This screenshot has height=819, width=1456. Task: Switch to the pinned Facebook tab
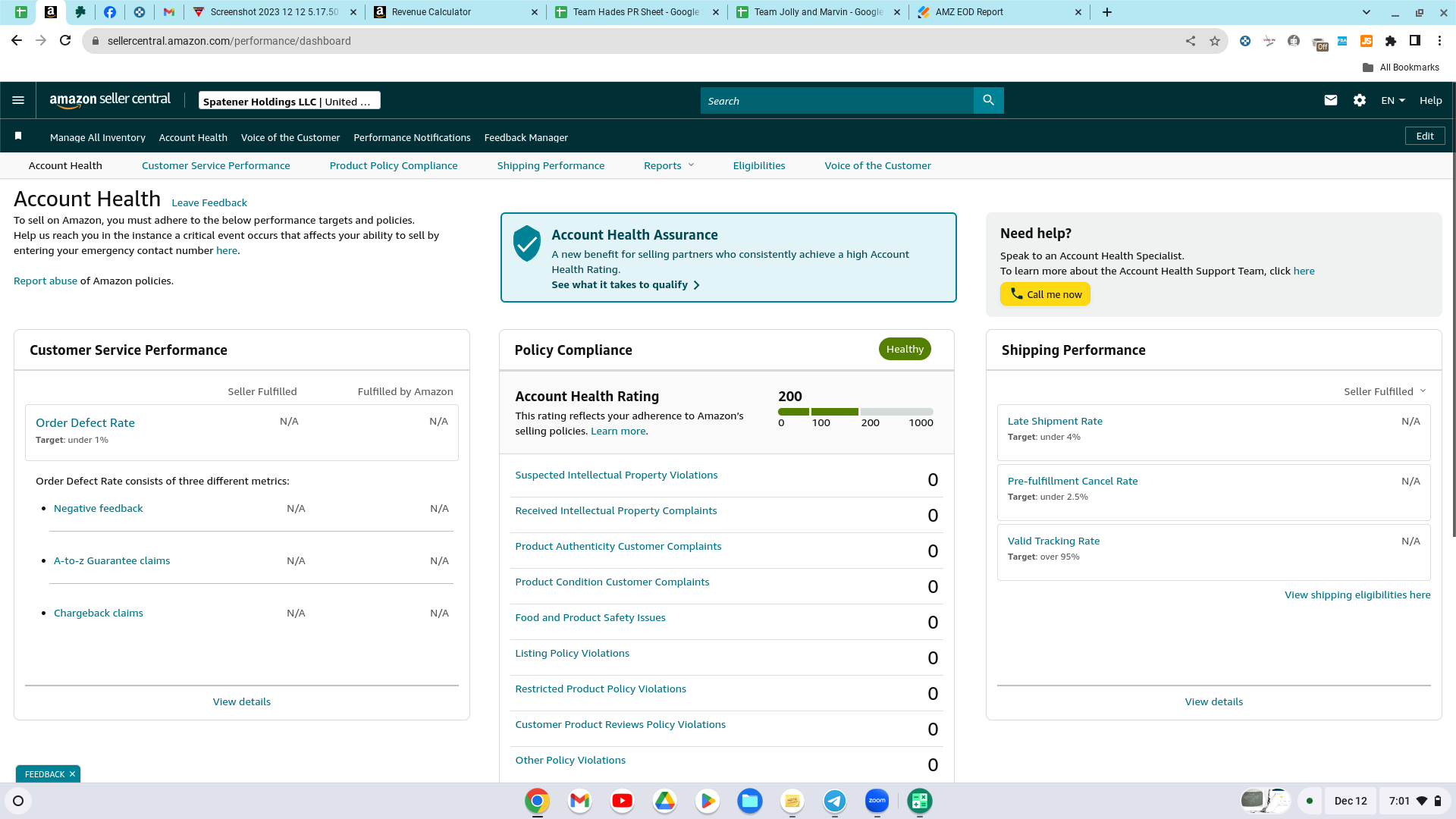click(x=110, y=12)
